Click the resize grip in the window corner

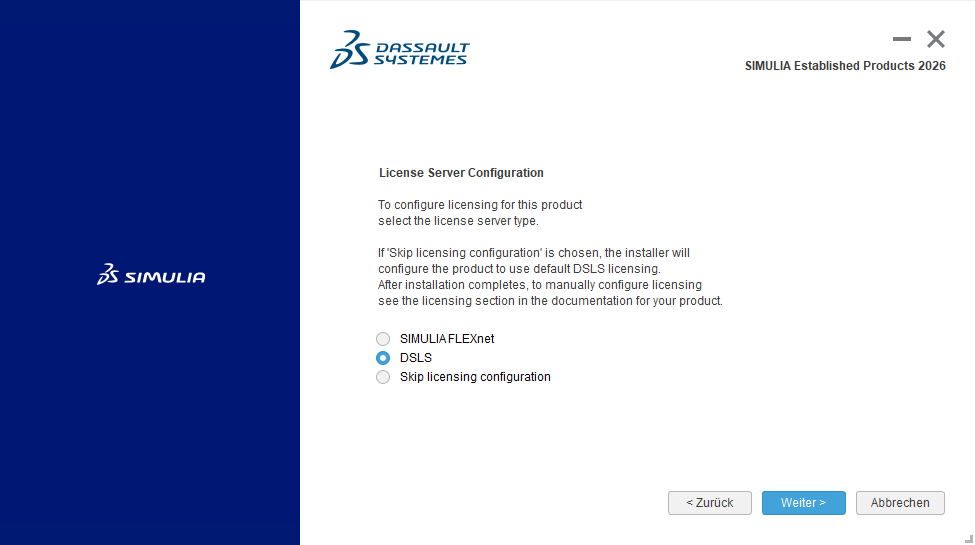click(x=967, y=538)
